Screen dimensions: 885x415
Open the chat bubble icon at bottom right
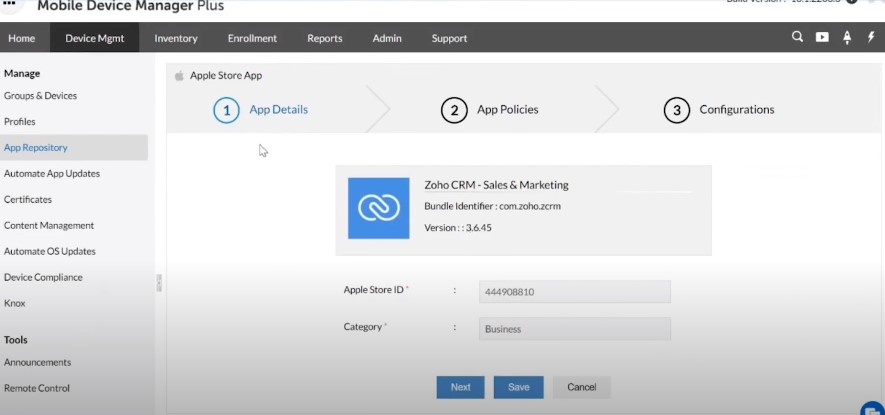click(x=873, y=409)
